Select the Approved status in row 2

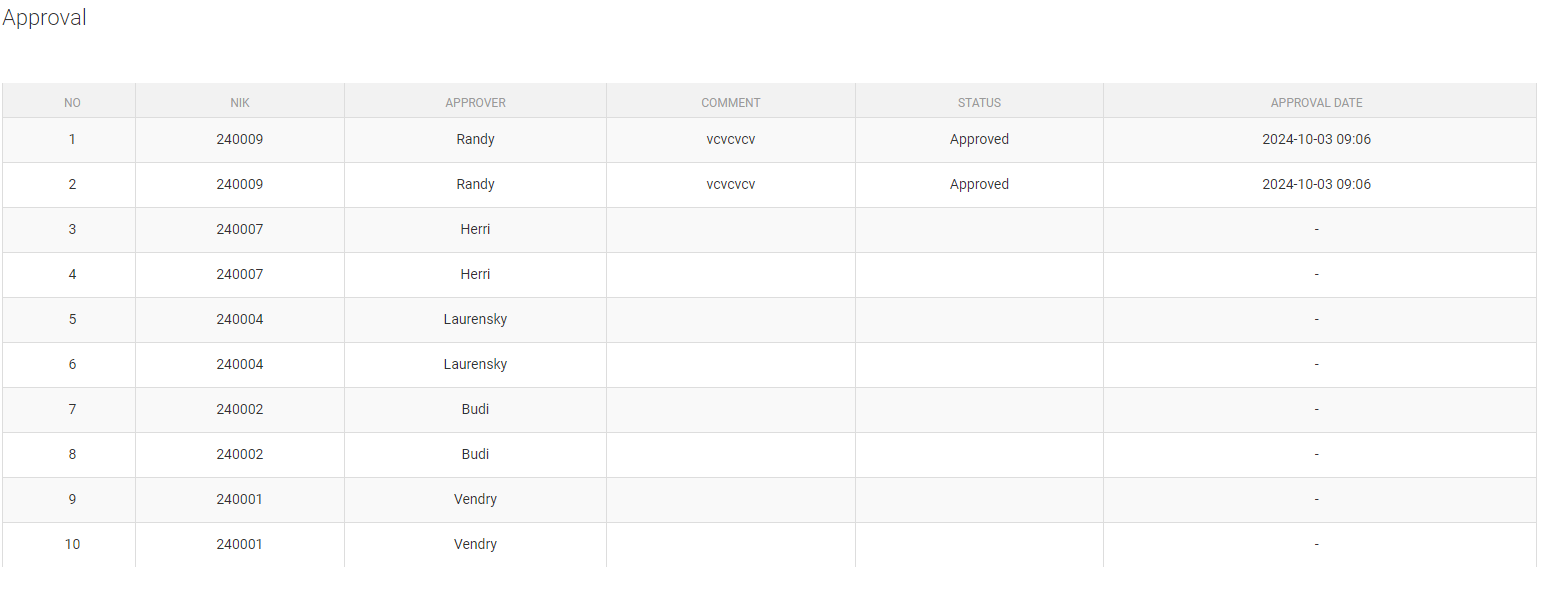(x=979, y=185)
